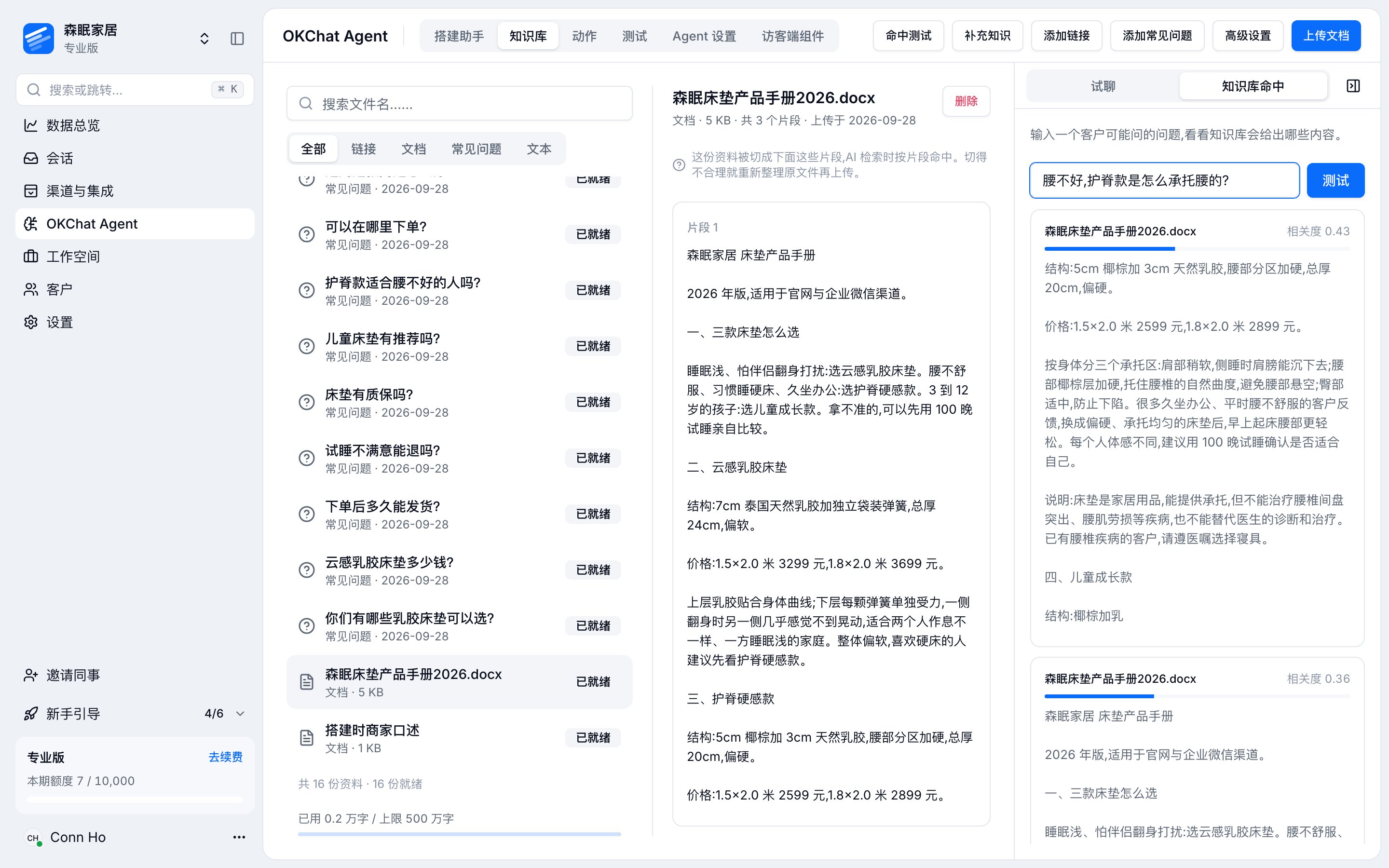Filter the list by 文本

coord(539,149)
